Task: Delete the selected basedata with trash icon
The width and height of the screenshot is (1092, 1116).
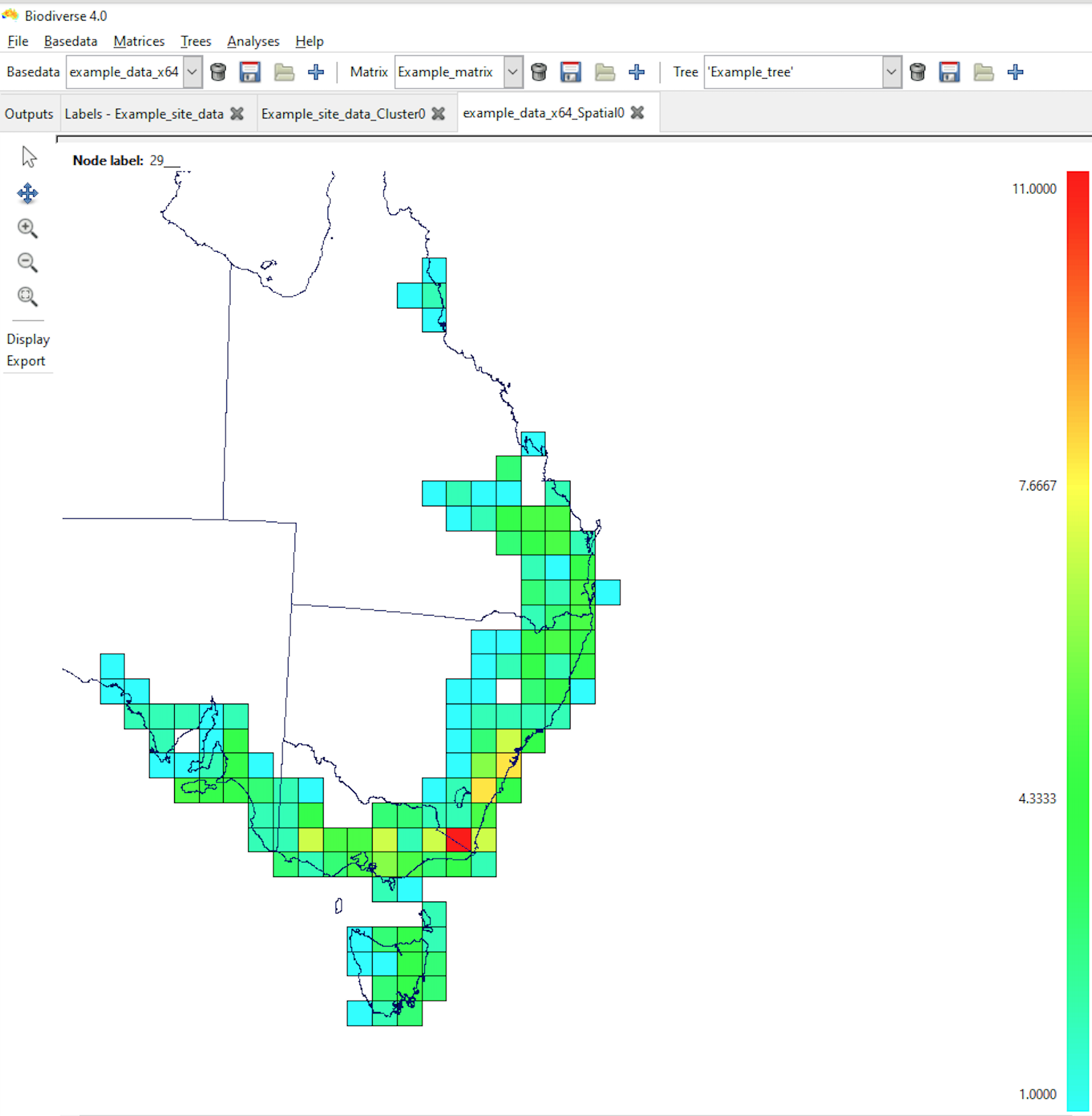Action: click(x=218, y=71)
